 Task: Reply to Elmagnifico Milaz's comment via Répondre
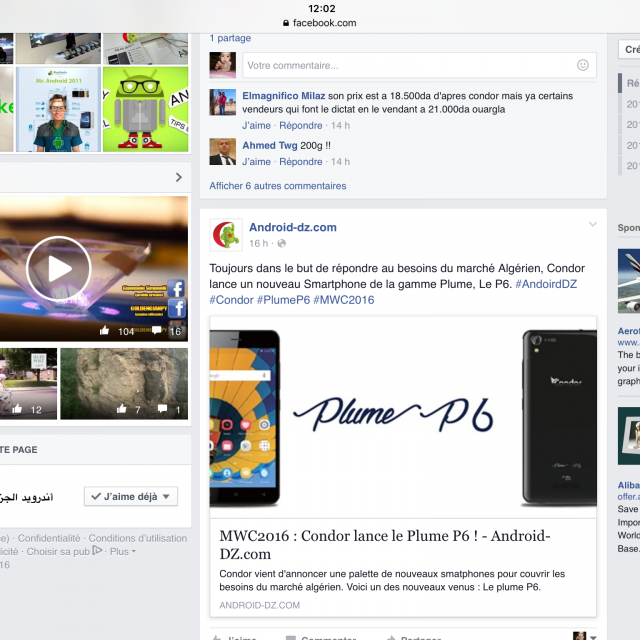point(301,126)
